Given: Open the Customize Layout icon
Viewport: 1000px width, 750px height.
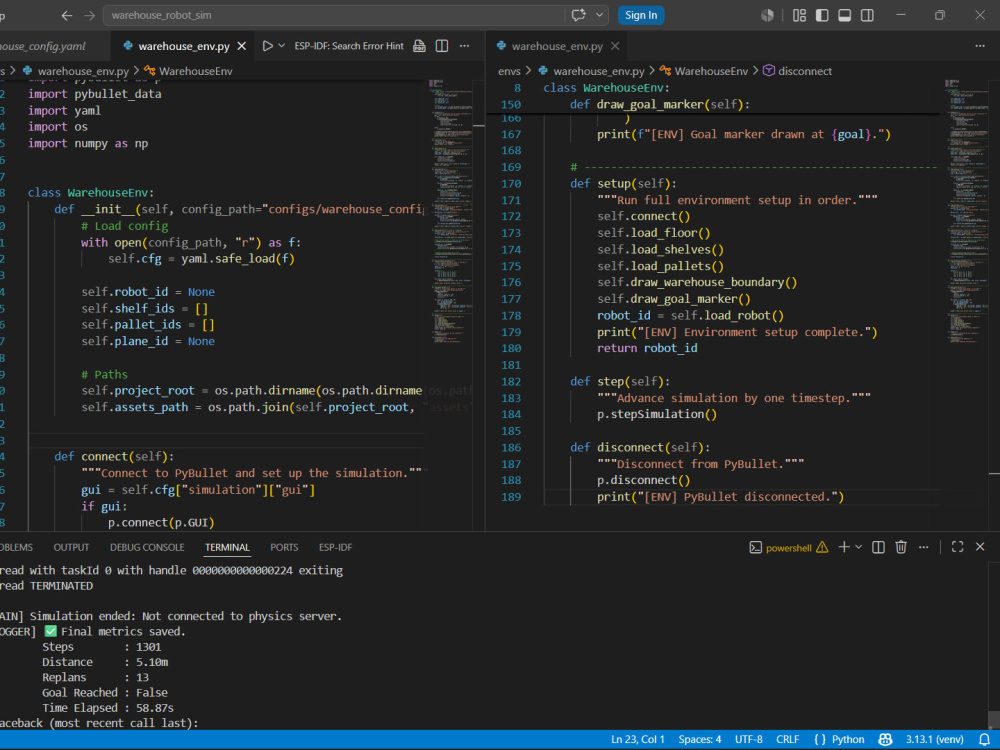Looking at the screenshot, I should [x=799, y=15].
